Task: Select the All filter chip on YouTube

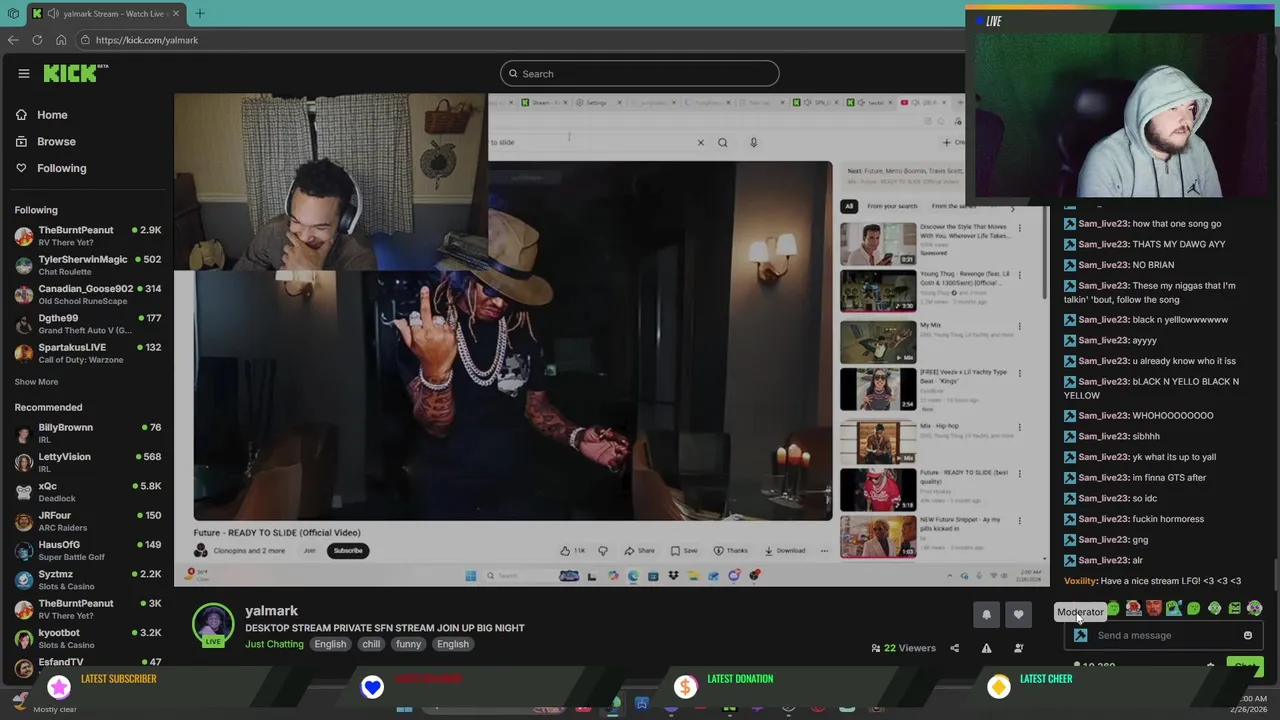Action: [x=849, y=206]
